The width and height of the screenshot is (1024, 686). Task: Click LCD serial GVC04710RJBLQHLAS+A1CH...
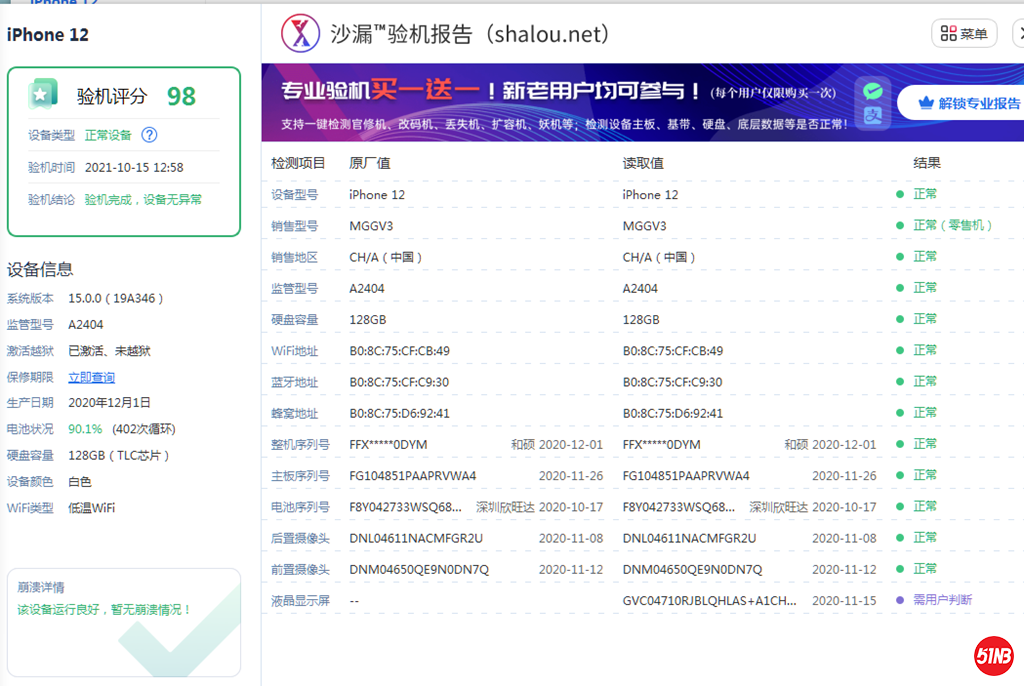[709, 601]
